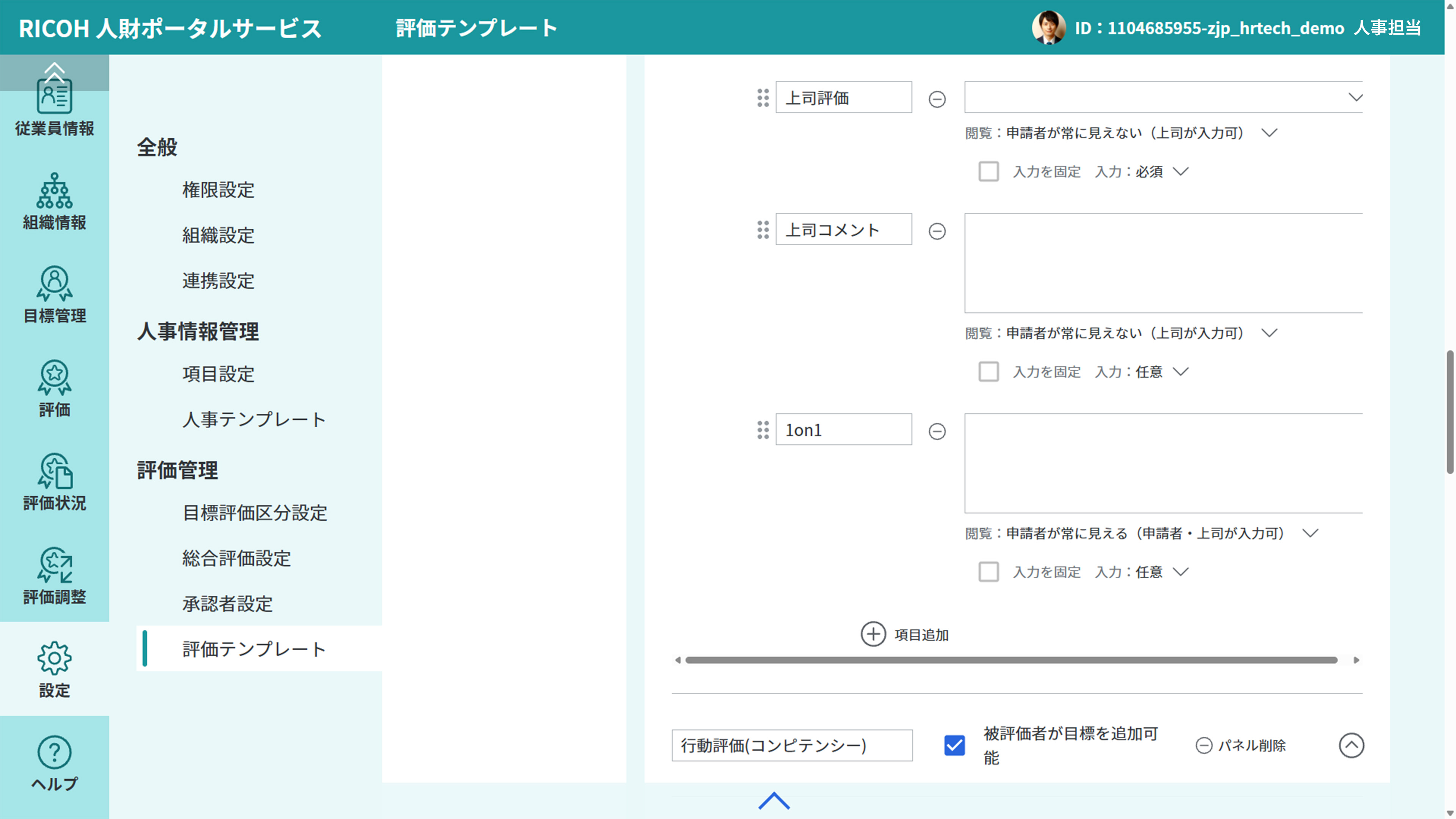Viewport: 1456px width, 819px height.
Task: Go to 権限設定 in the 全般 menu
Action: (218, 190)
